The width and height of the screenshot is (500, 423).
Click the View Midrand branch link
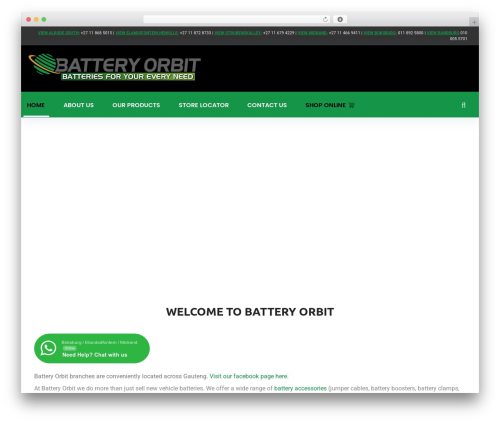click(313, 33)
